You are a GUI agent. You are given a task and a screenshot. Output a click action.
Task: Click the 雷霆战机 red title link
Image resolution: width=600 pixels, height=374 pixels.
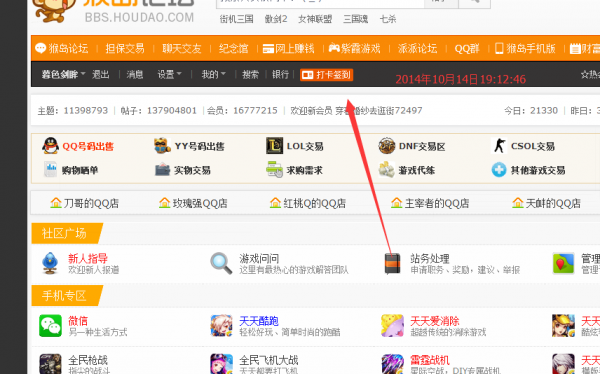pyautogui.click(x=430, y=360)
